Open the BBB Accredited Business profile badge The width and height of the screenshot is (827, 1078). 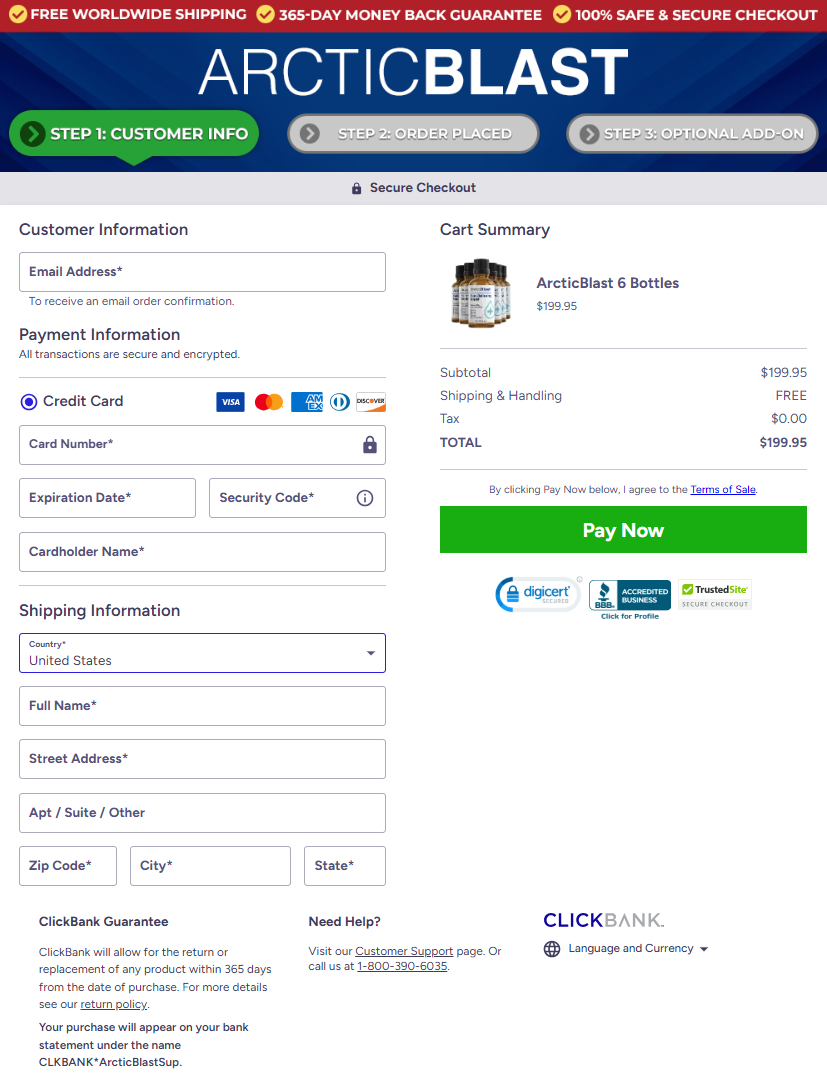point(630,600)
